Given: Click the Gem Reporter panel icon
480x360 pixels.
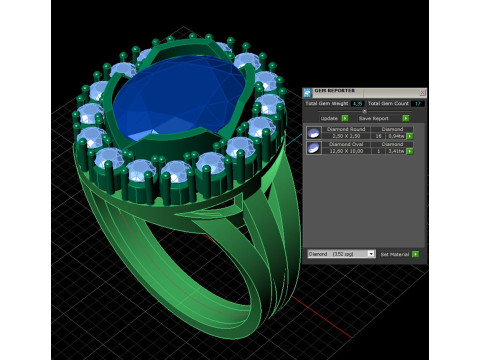Looking at the screenshot, I should click(x=307, y=92).
